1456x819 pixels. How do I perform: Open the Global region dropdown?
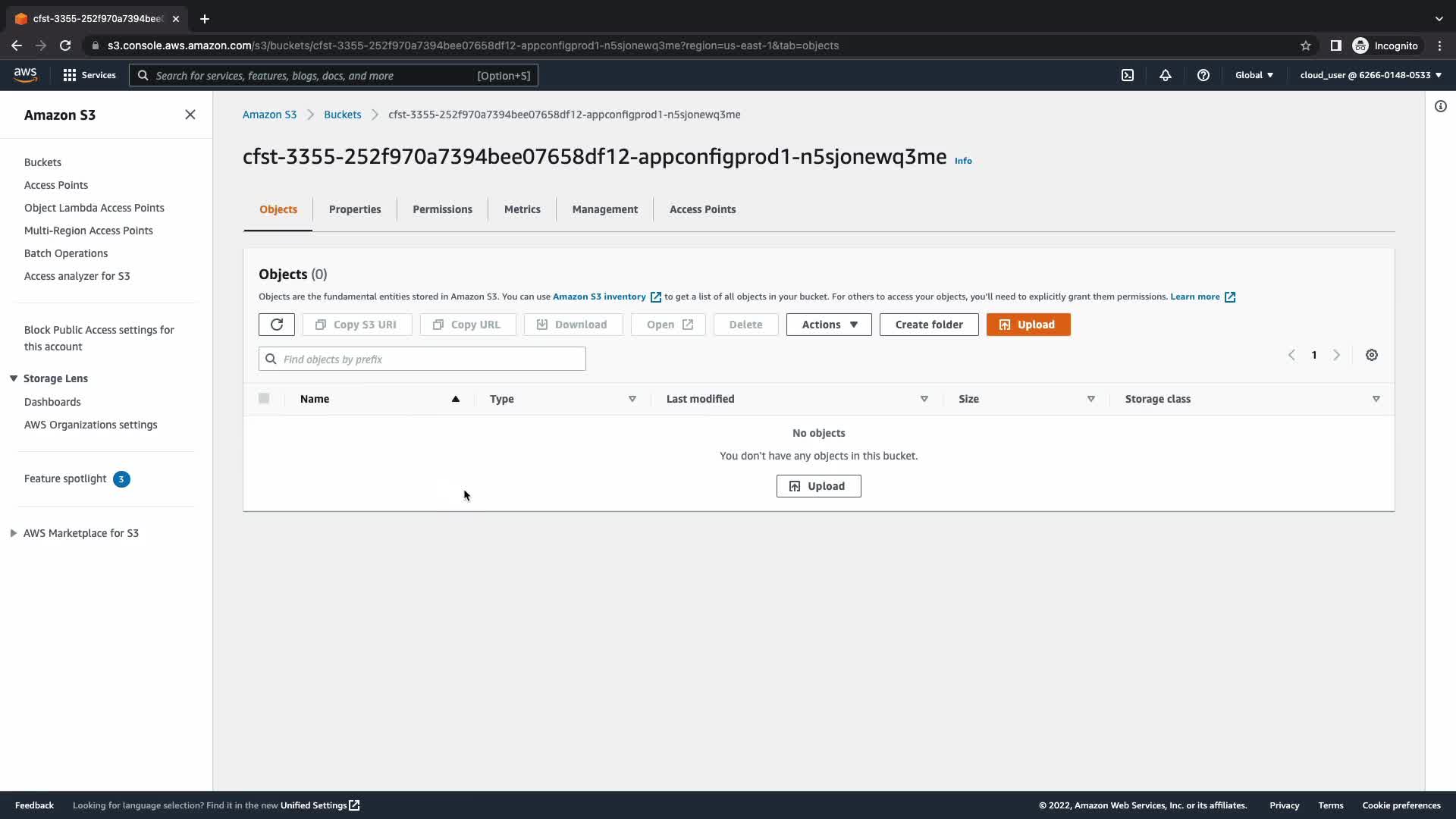pyautogui.click(x=1254, y=75)
